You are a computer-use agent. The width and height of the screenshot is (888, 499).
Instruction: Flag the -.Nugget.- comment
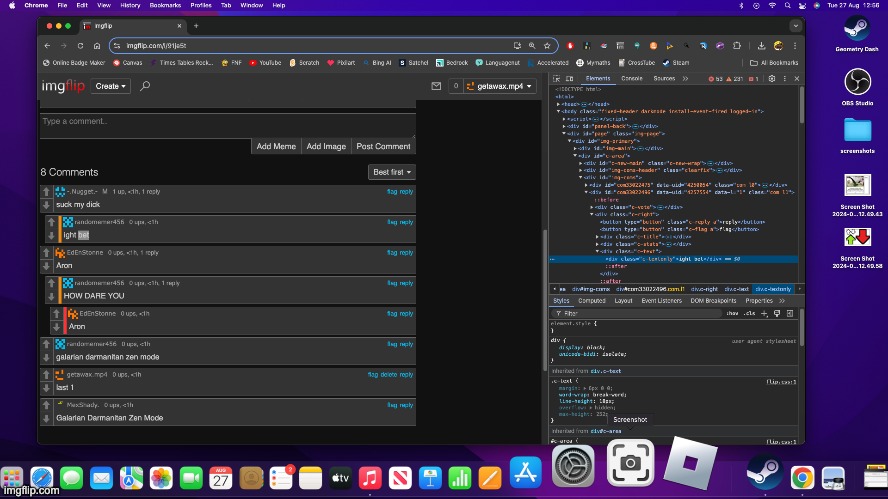(x=391, y=192)
